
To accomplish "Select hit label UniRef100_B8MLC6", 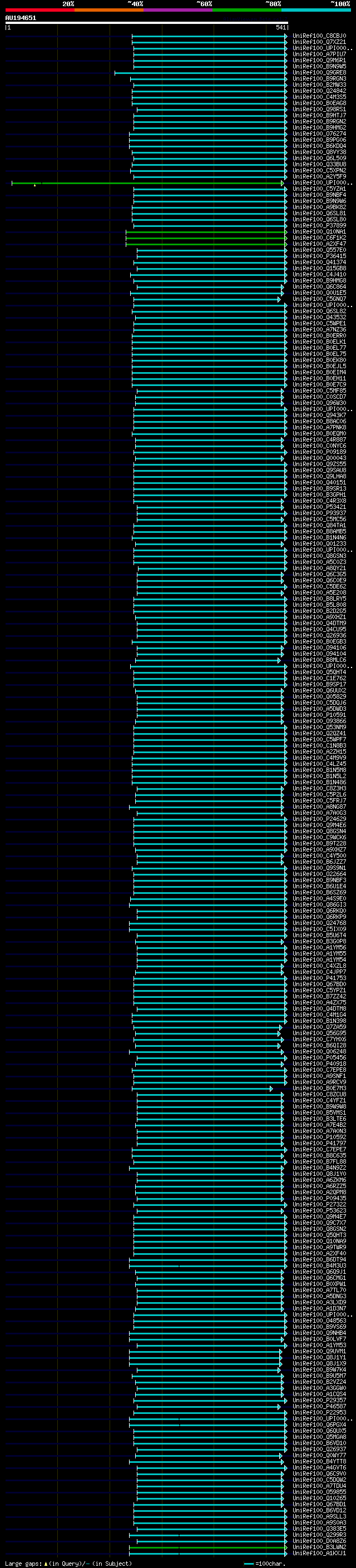I will (319, 660).
